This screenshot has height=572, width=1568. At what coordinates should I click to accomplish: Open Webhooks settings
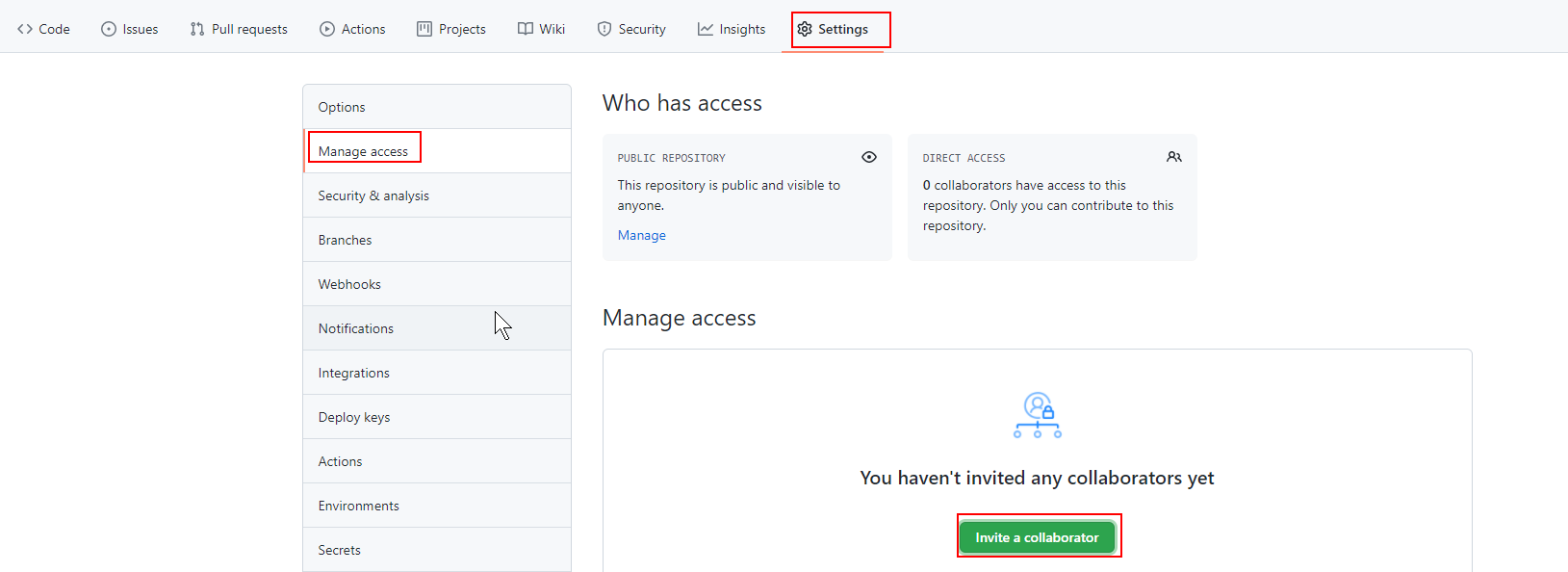(437, 284)
